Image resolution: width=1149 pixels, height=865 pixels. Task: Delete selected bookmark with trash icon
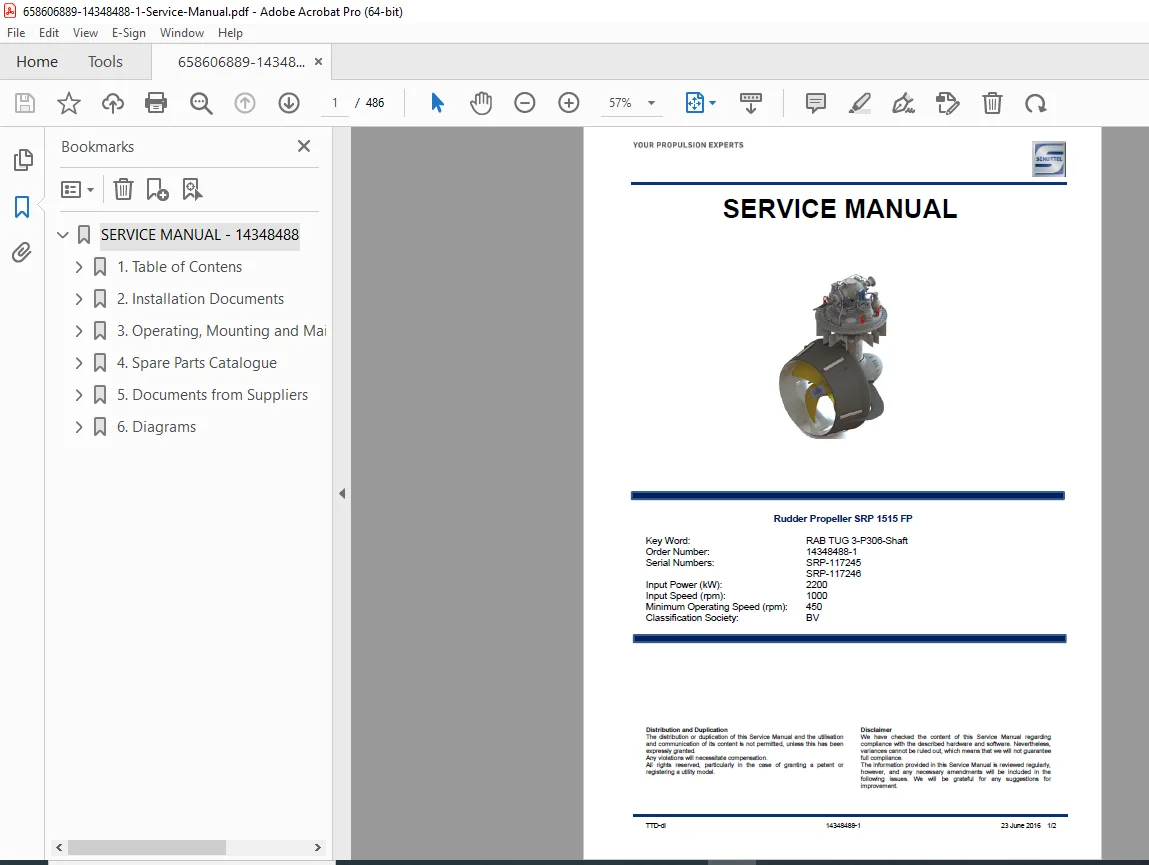click(123, 190)
